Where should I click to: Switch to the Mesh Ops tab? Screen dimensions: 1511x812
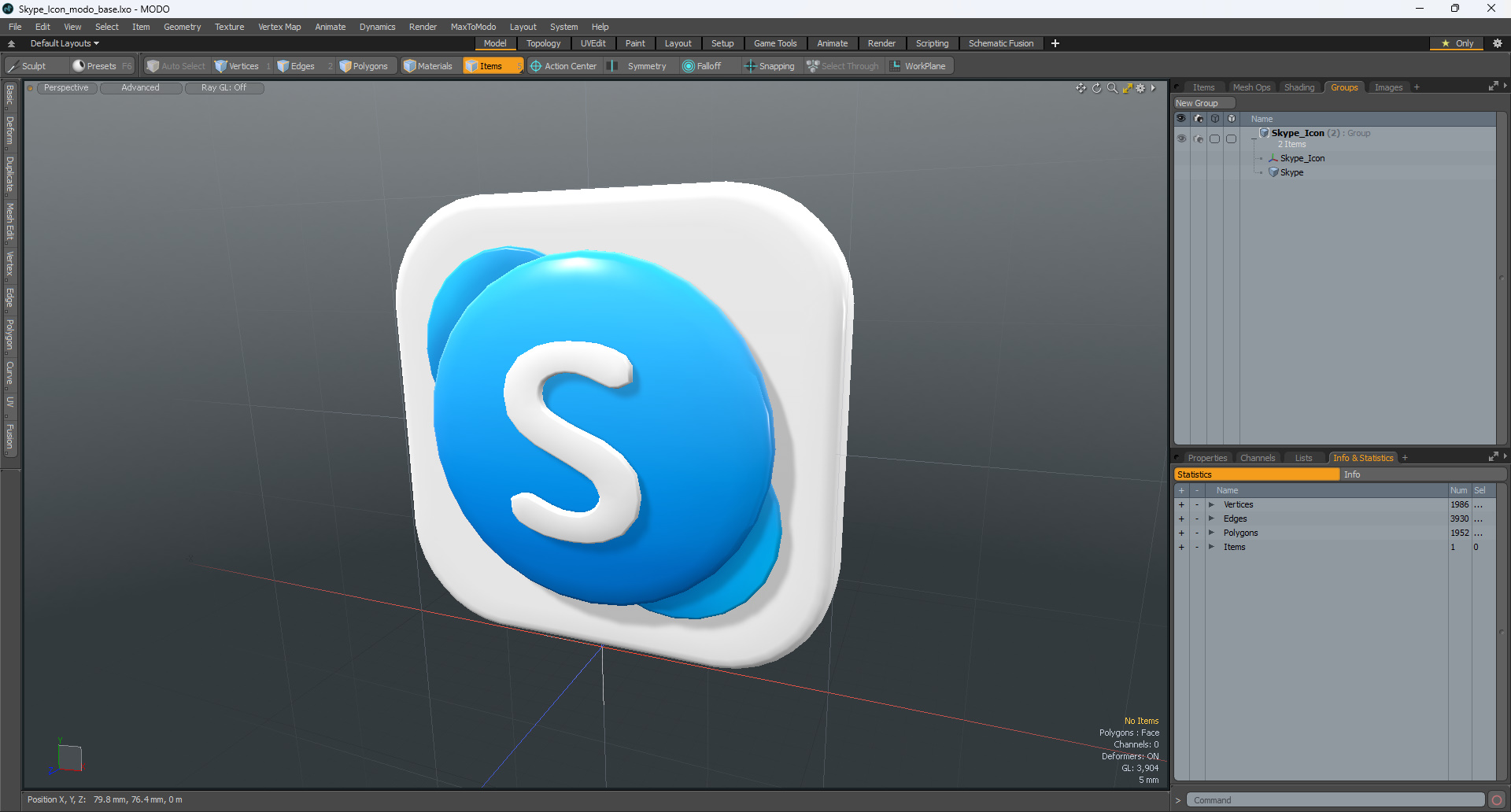(1251, 87)
